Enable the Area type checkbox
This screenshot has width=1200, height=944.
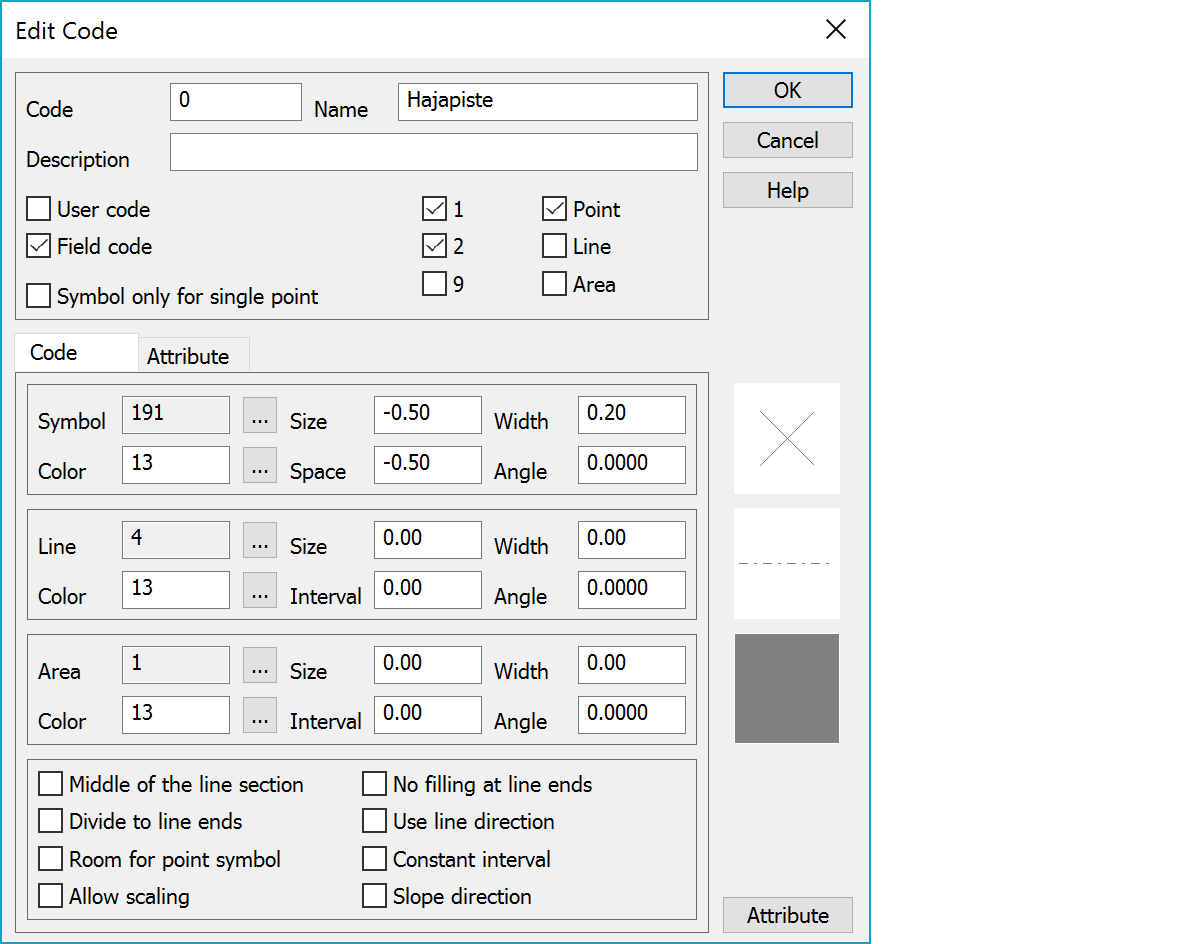click(x=554, y=284)
